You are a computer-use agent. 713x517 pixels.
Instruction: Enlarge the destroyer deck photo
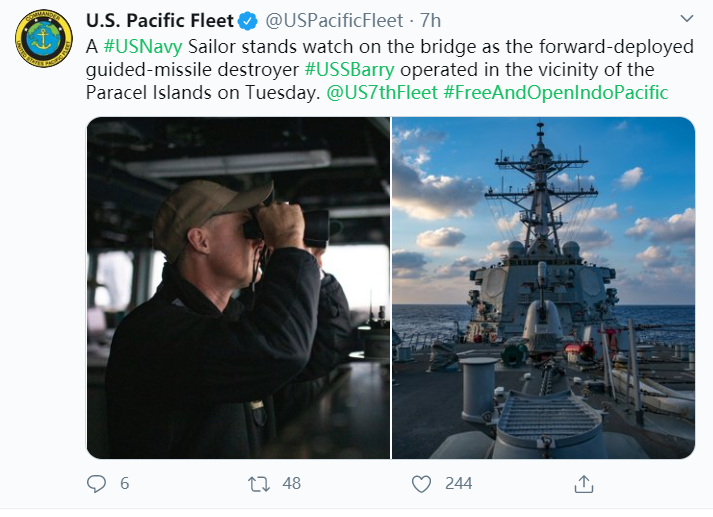coord(543,288)
